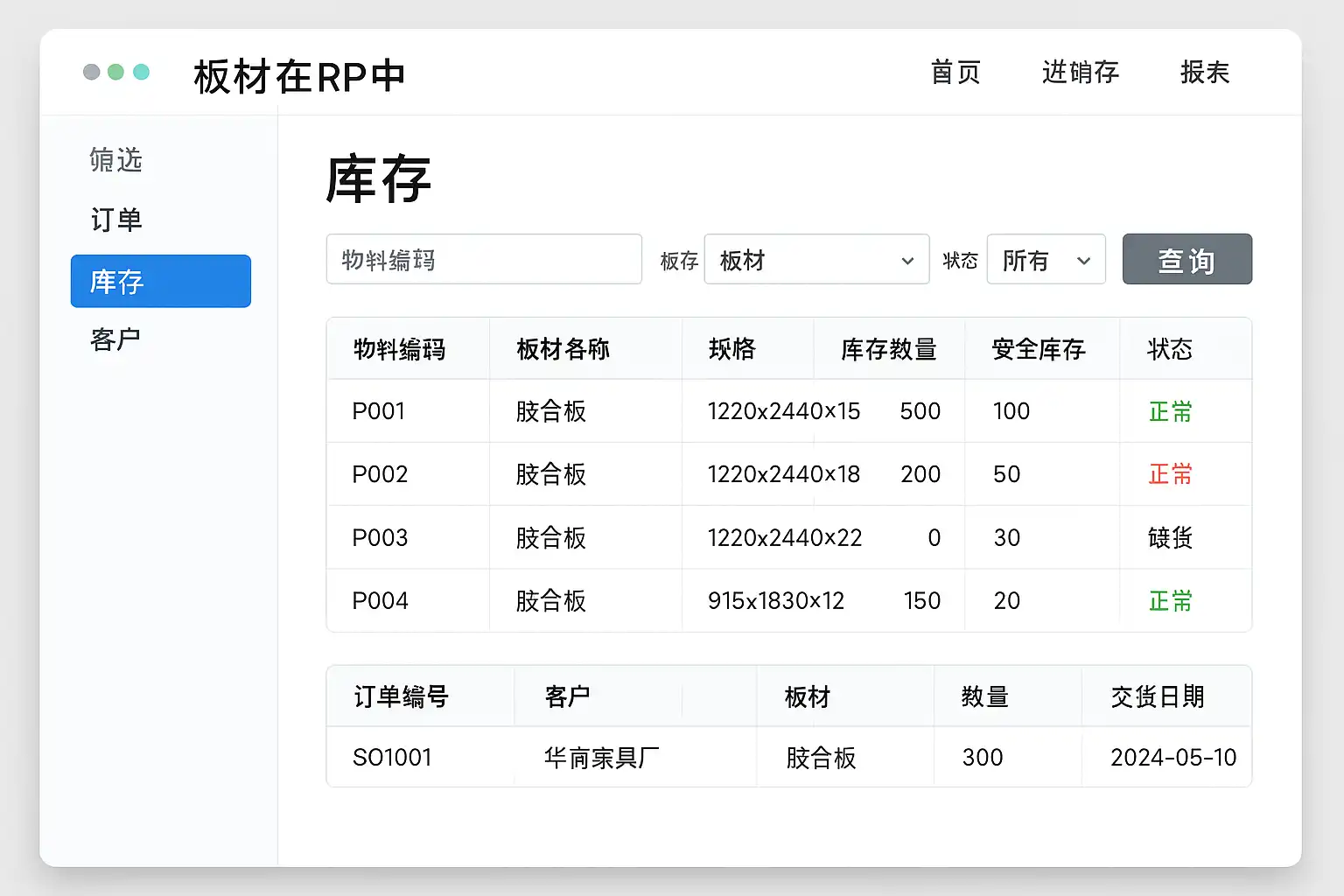Expand the 所有 status dropdown
1344x896 pixels.
(1046, 260)
